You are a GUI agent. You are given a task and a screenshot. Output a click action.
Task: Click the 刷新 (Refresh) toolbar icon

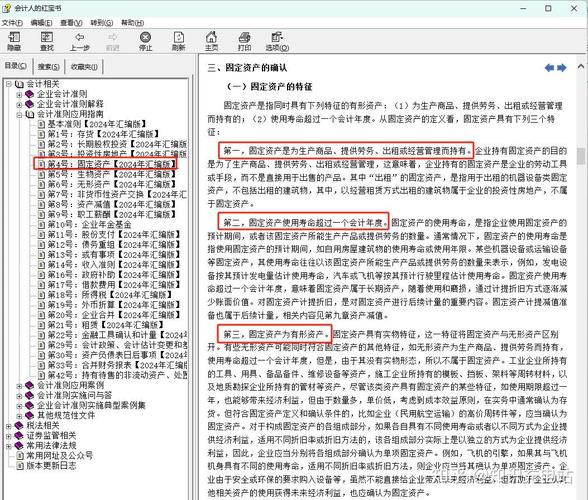178,41
